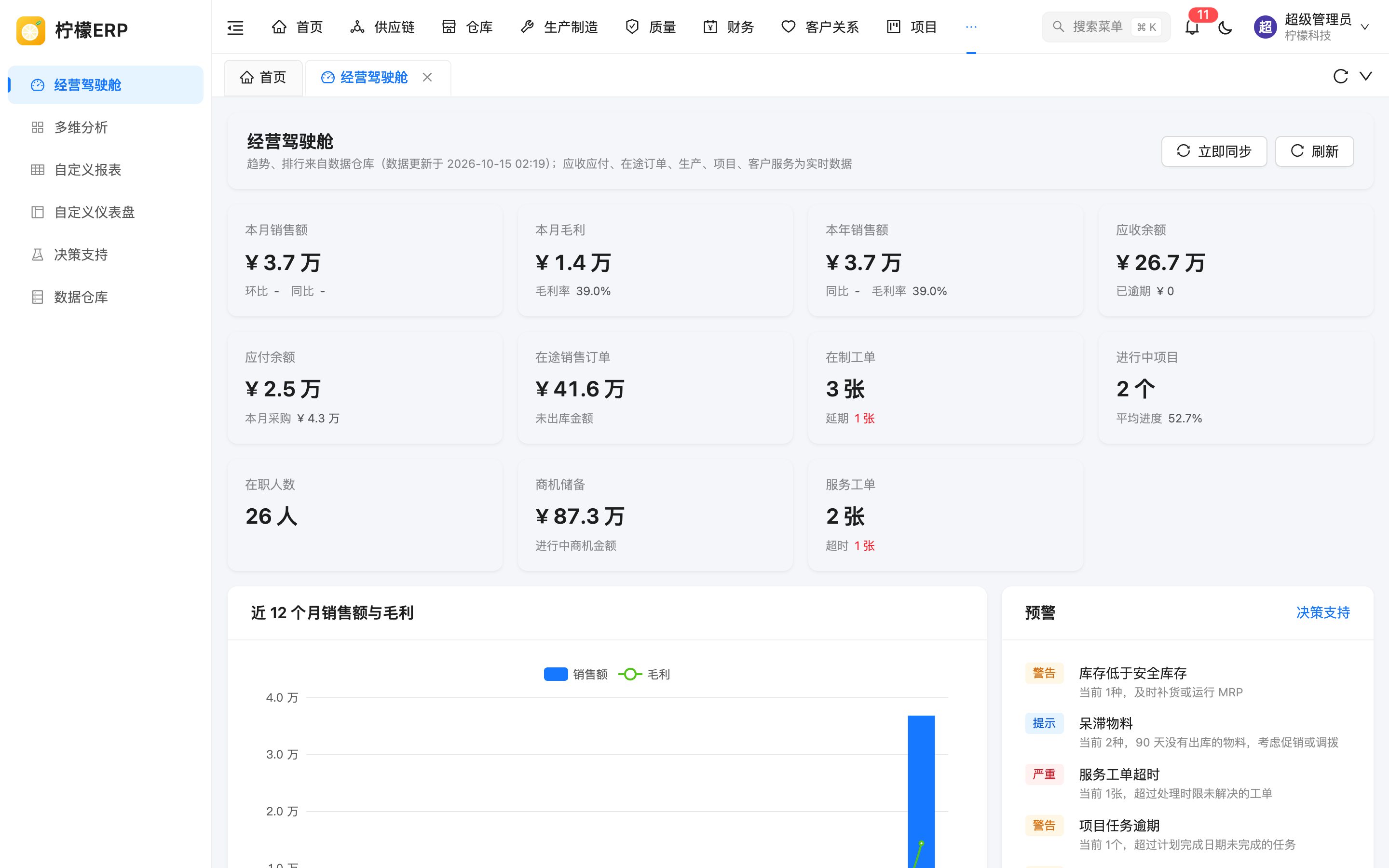The width and height of the screenshot is (1389, 868).
Task: Open the notifications bell
Action: click(1192, 27)
